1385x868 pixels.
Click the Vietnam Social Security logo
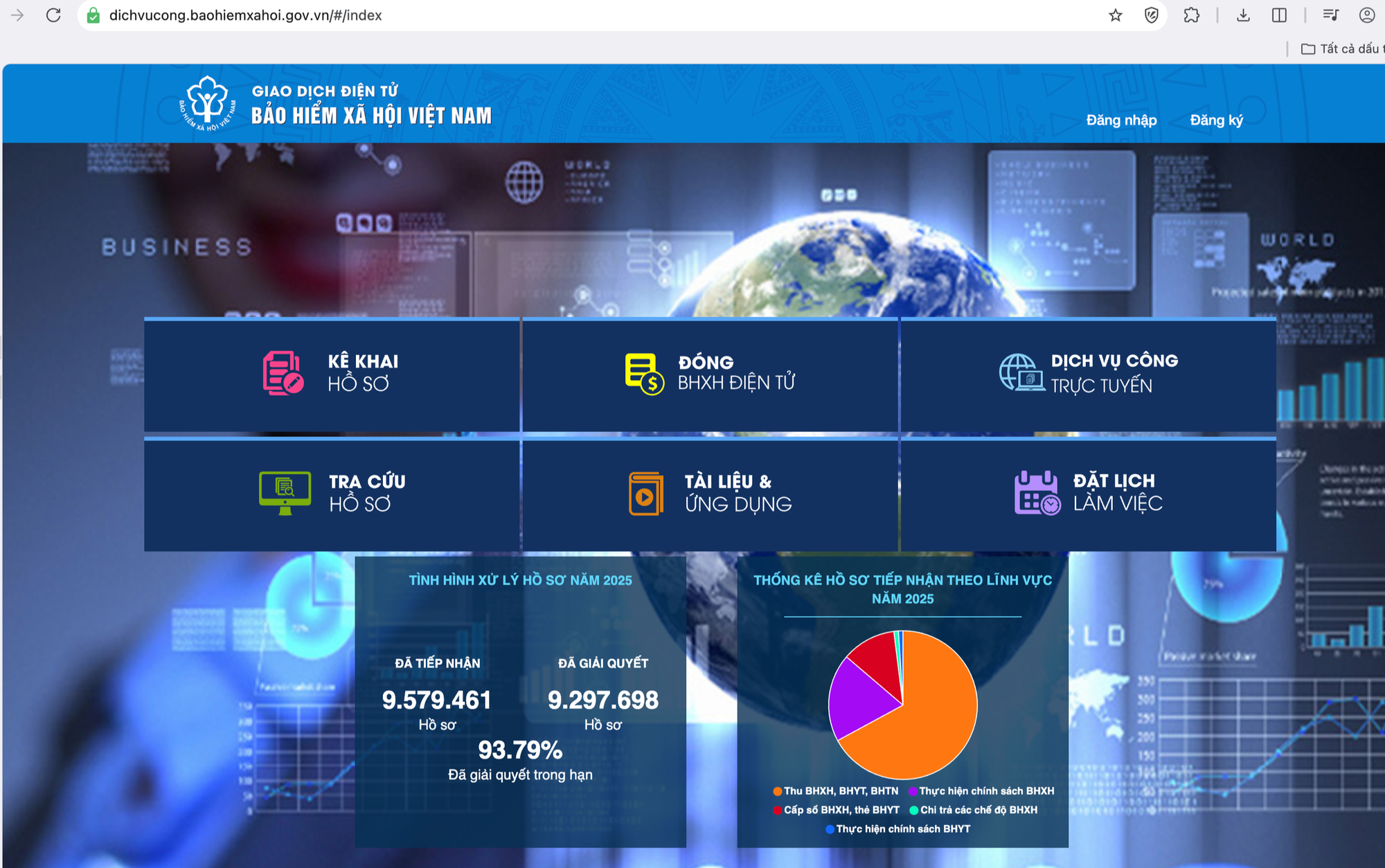click(x=207, y=104)
